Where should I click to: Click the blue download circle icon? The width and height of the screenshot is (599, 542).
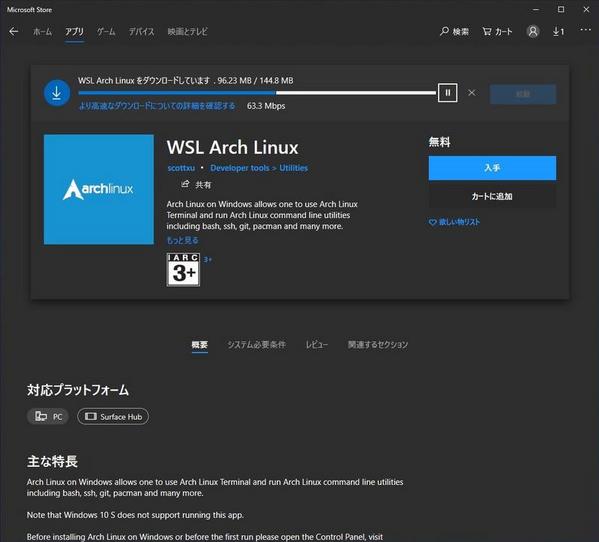[57, 93]
